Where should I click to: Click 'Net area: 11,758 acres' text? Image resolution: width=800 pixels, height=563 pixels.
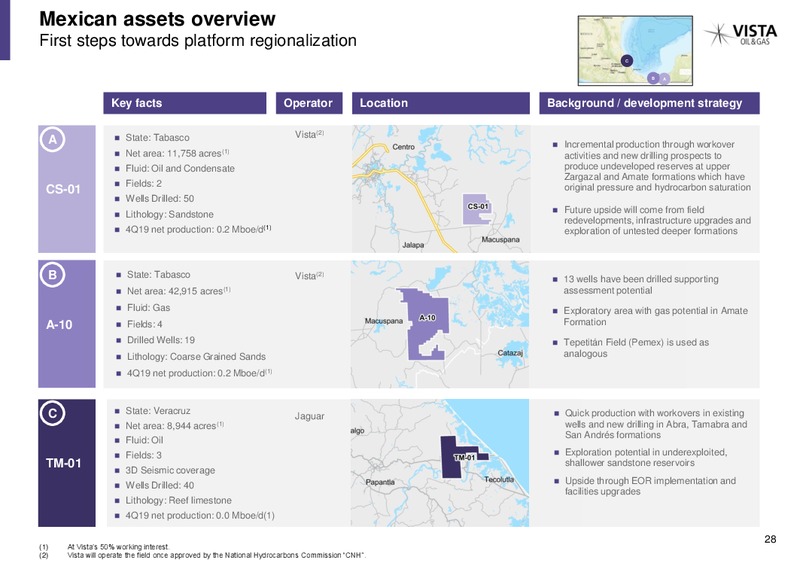[x=177, y=153]
